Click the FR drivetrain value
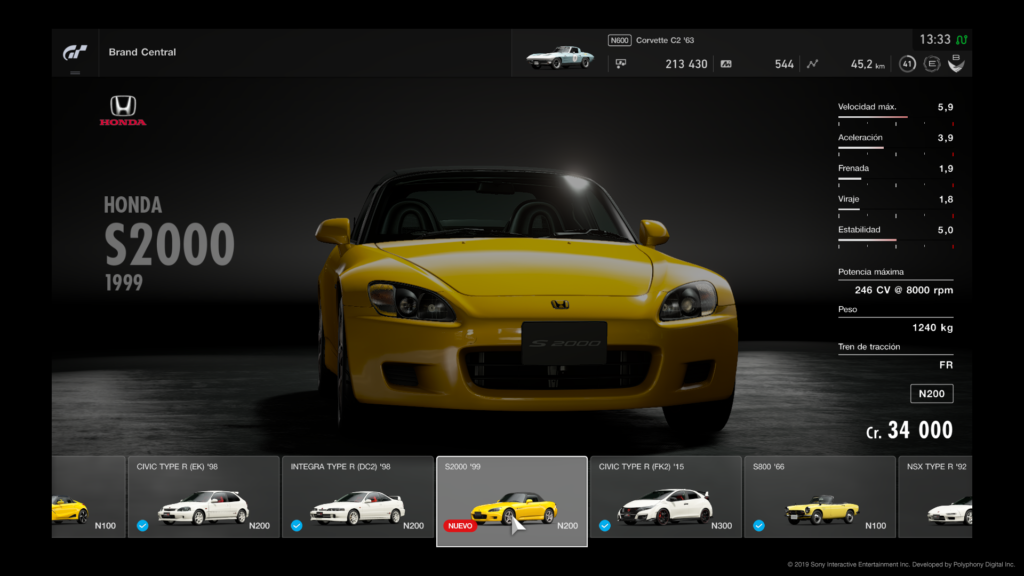Screen dimensions: 1024x576 pos(946,365)
